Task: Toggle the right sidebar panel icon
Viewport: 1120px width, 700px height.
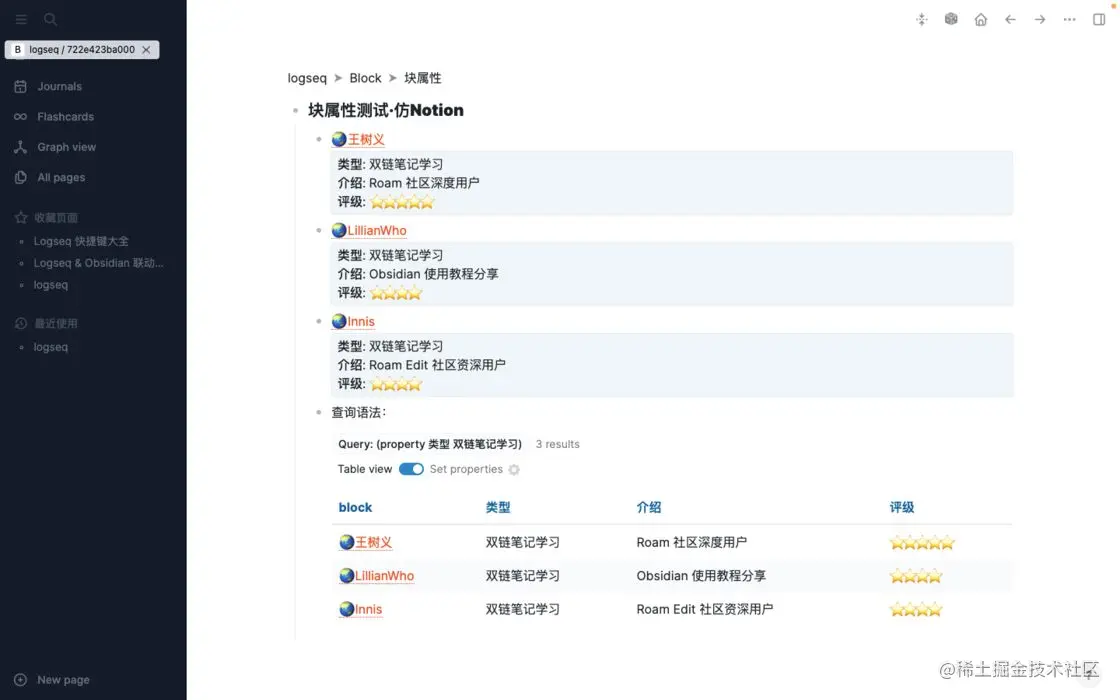Action: coord(1099,19)
